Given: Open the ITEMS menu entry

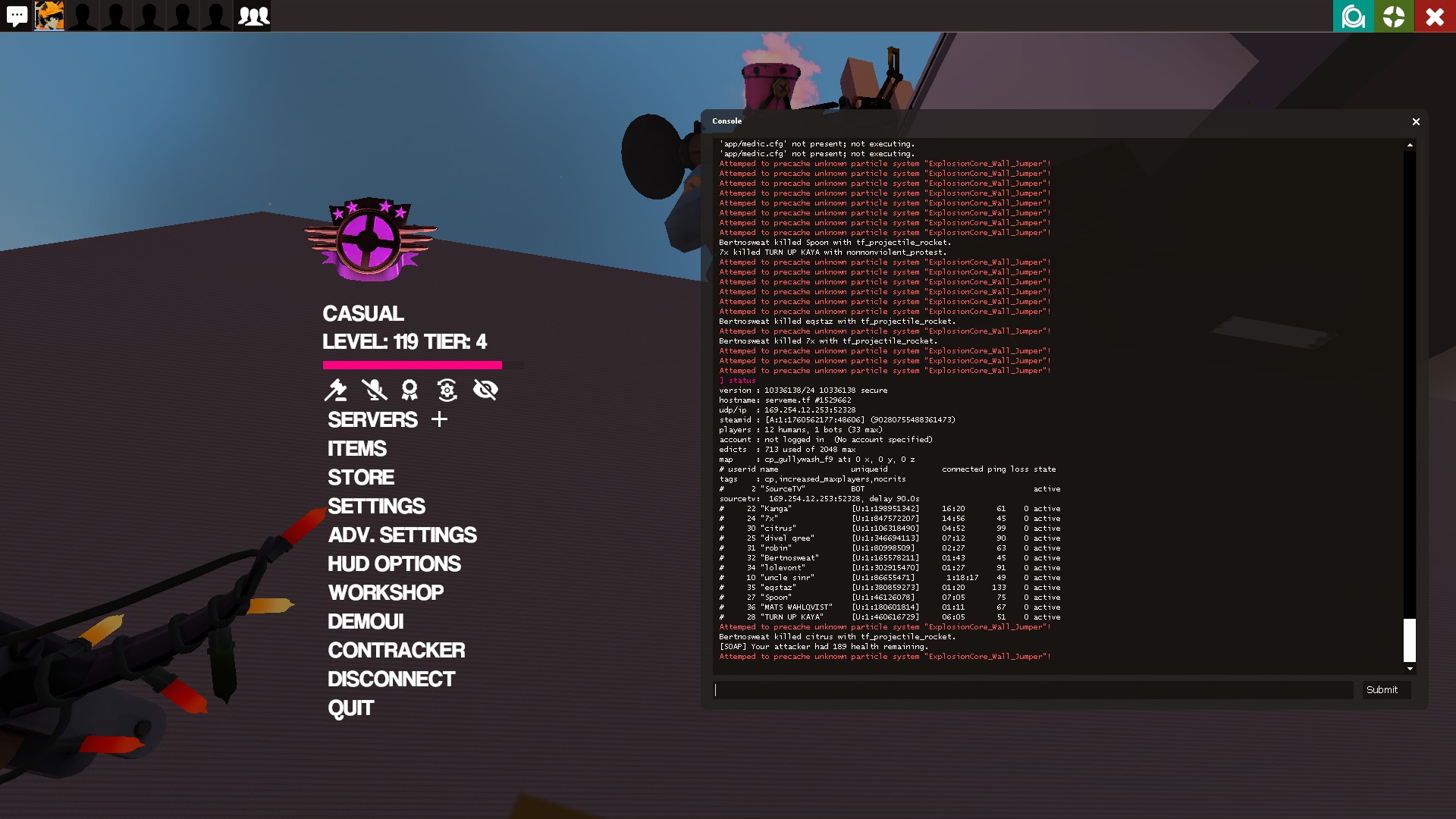Looking at the screenshot, I should click(x=356, y=449).
